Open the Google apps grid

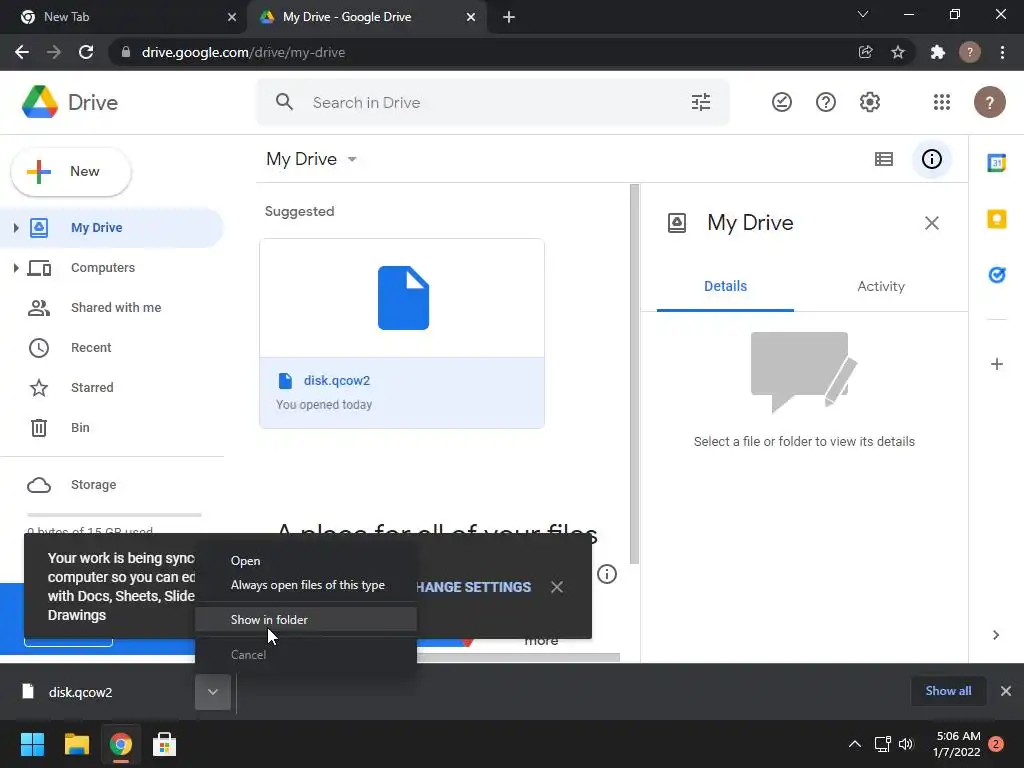coord(942,102)
